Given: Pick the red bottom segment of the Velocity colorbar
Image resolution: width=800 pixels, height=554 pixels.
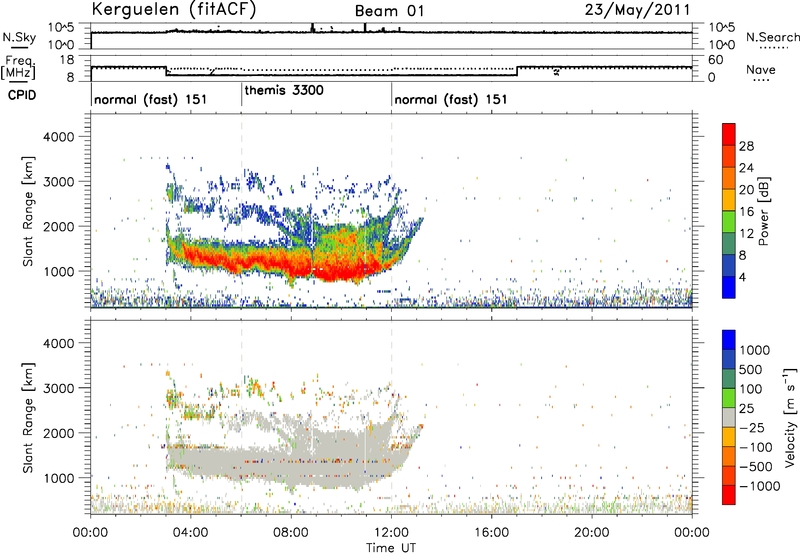Looking at the screenshot, I should click(x=729, y=495).
